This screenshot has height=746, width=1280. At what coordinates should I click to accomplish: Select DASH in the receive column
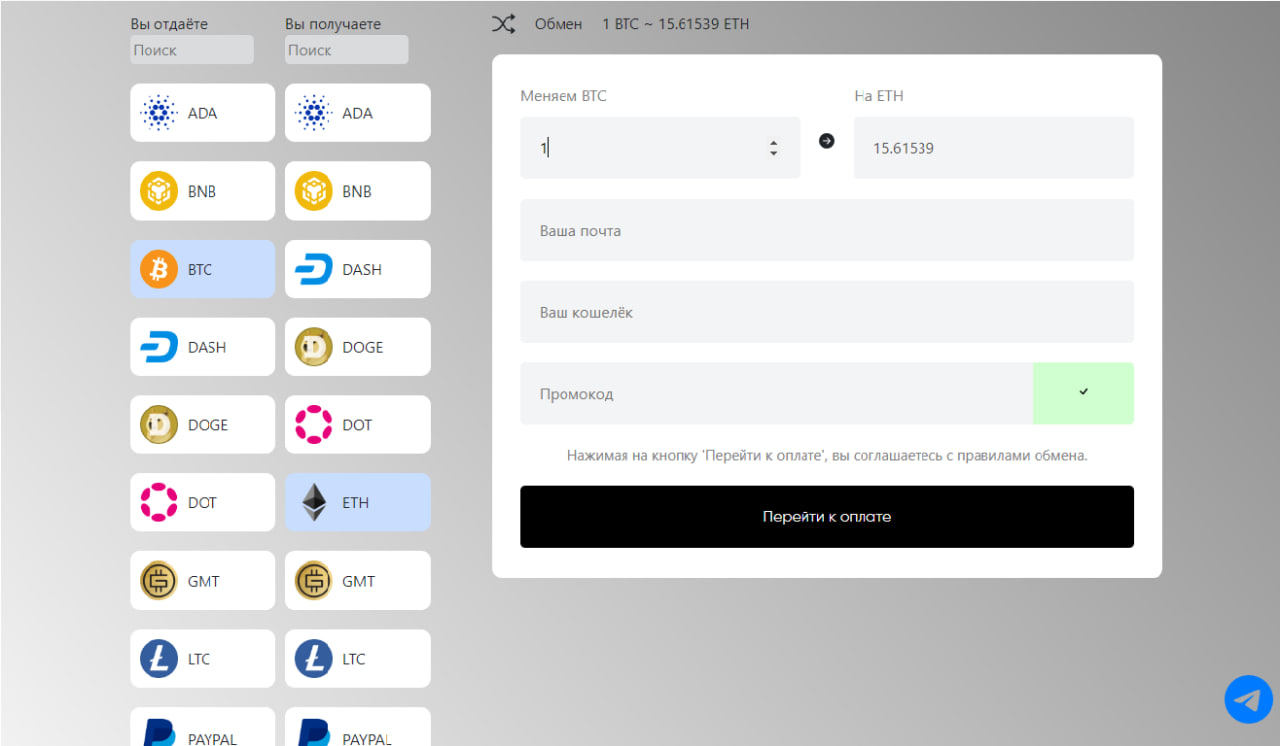357,269
